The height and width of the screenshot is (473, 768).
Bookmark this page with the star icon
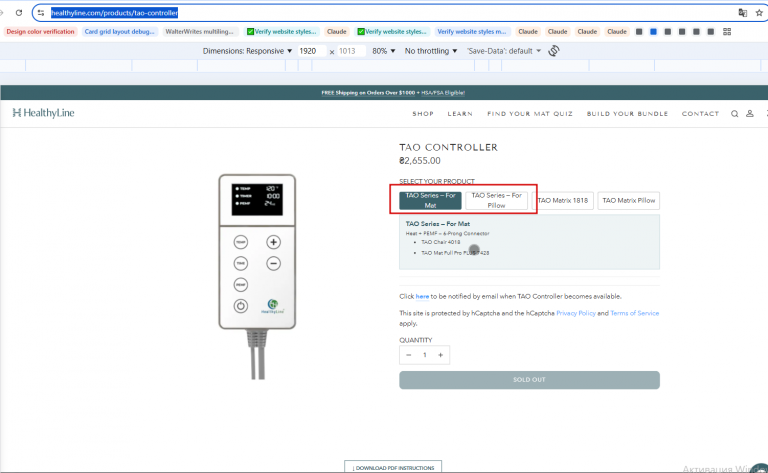[x=759, y=13]
